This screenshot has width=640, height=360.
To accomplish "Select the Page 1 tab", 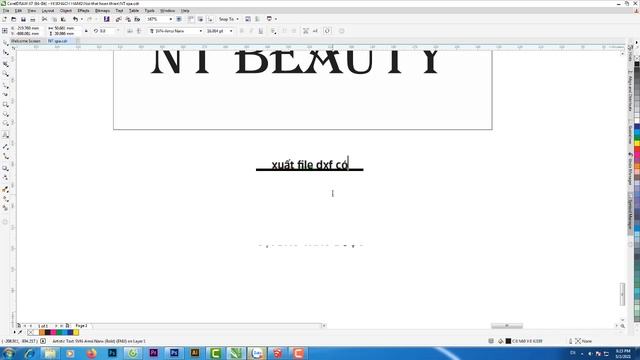I will pos(81,326).
